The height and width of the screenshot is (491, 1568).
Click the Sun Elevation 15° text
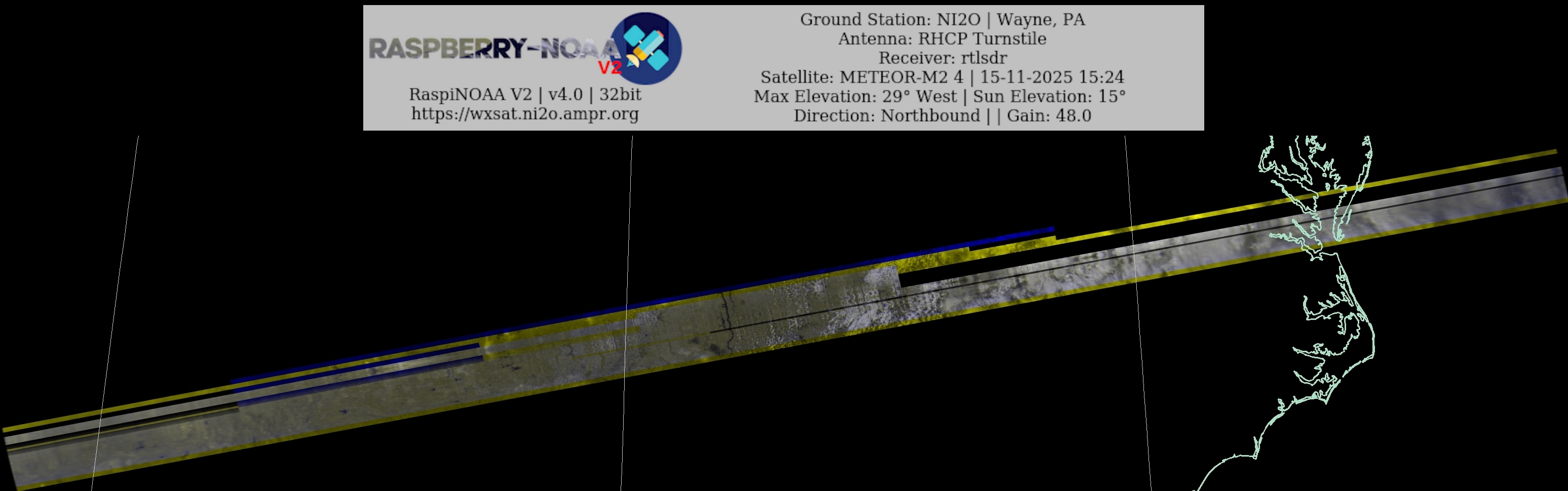1049,97
